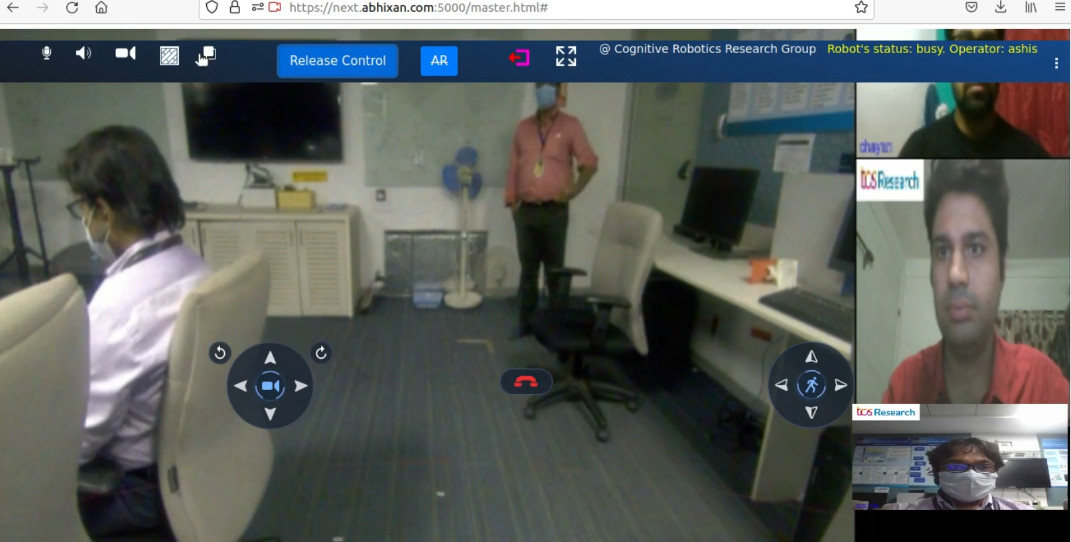Select the masked participant video thumbnail
Viewport: 1071px width, 542px height.
coord(960,457)
